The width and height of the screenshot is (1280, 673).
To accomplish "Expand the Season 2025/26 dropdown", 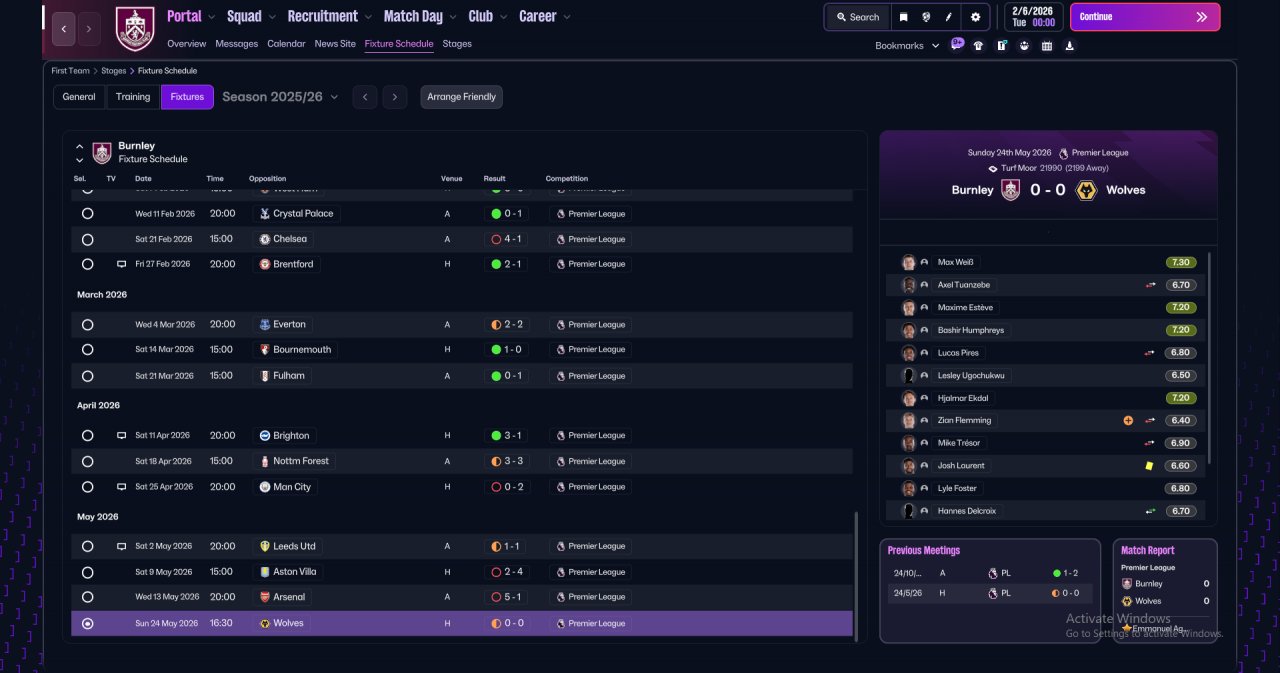I will click(x=280, y=97).
